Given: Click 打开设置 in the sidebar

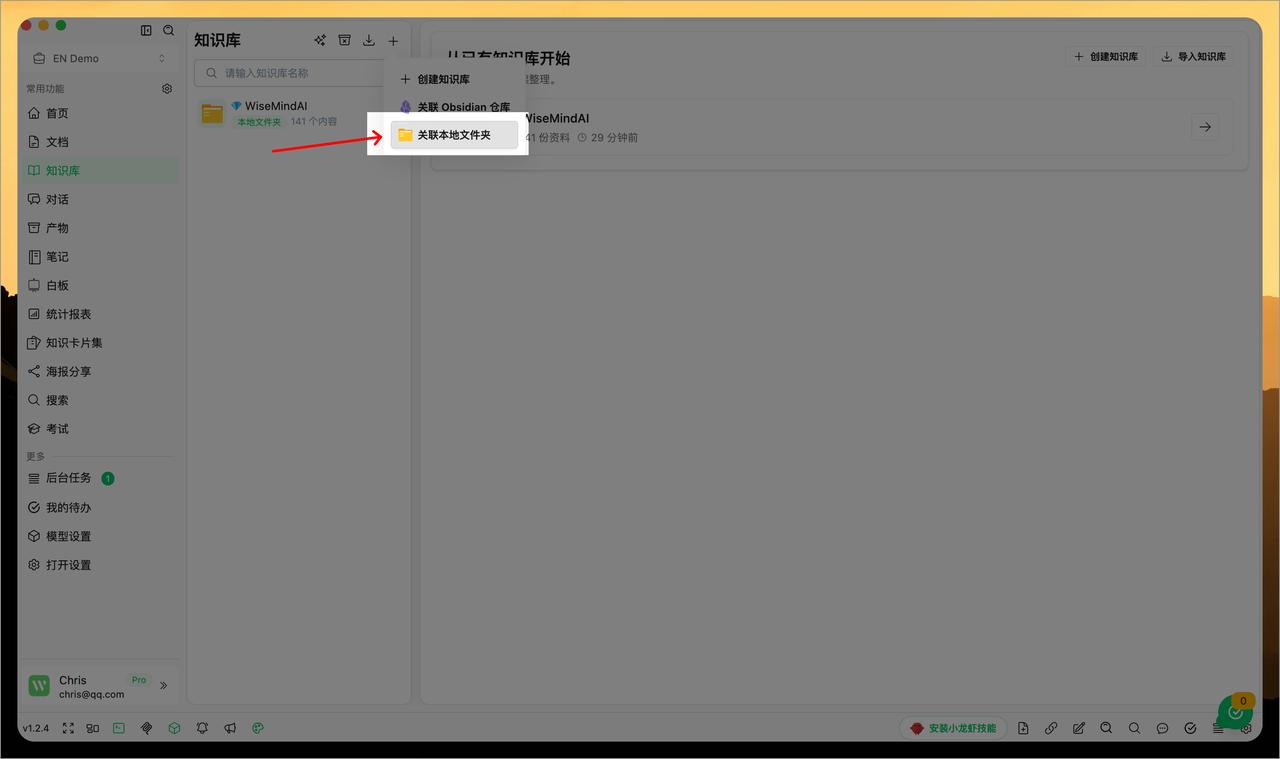Looking at the screenshot, I should point(100,565).
